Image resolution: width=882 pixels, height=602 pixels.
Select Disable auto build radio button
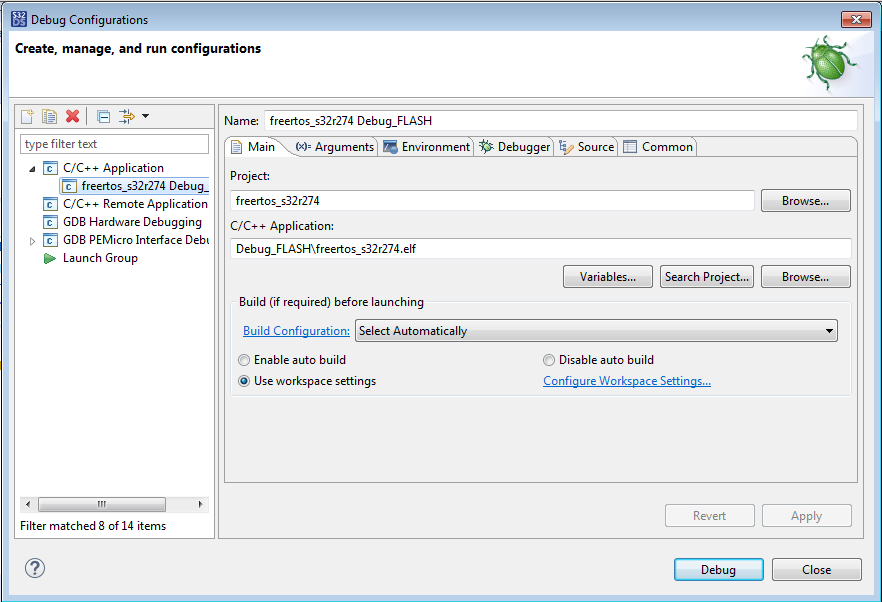(549, 360)
